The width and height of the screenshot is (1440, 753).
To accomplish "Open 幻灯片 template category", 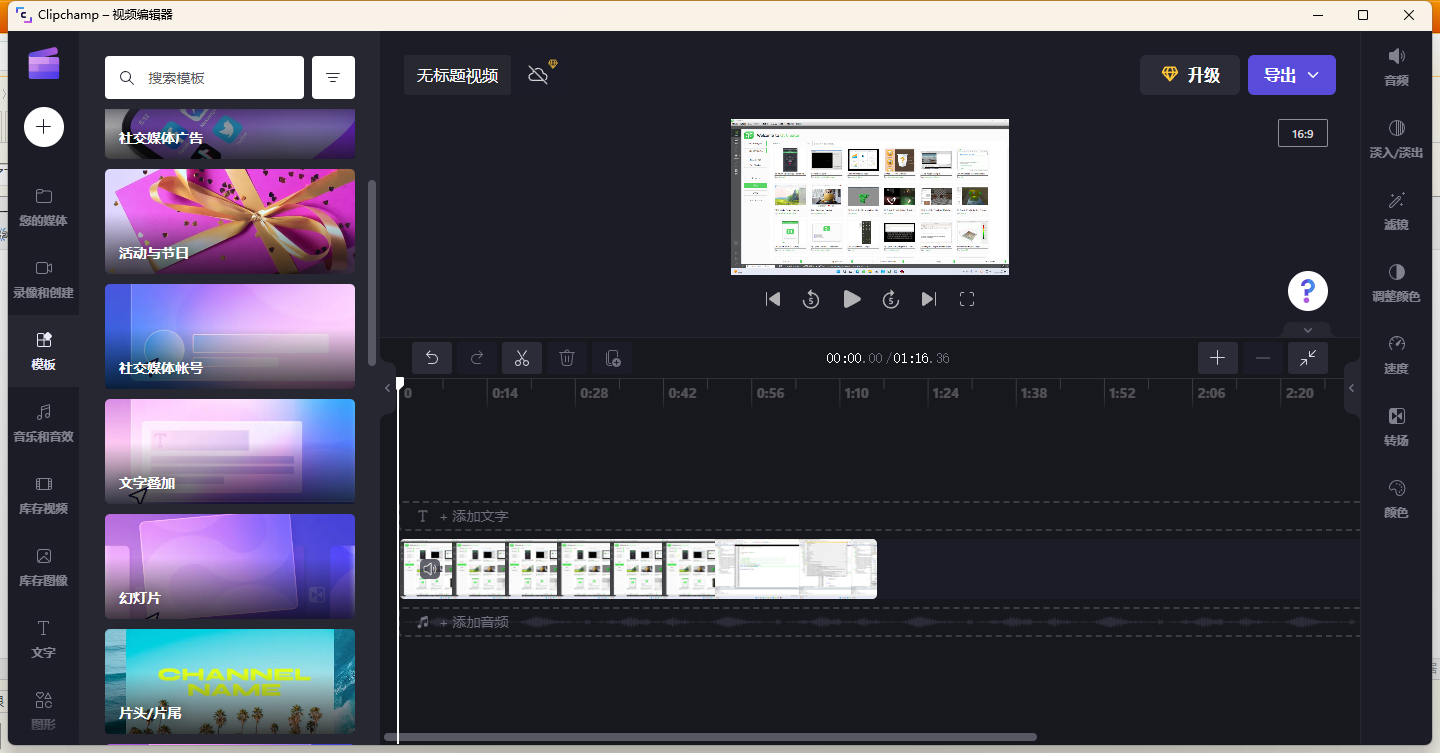I will [230, 566].
